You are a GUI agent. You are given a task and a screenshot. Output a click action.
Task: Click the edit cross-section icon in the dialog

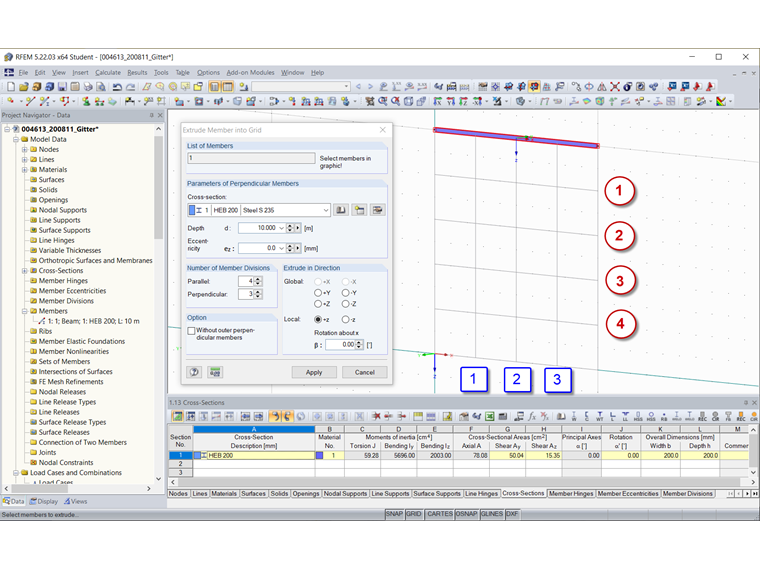click(377, 210)
